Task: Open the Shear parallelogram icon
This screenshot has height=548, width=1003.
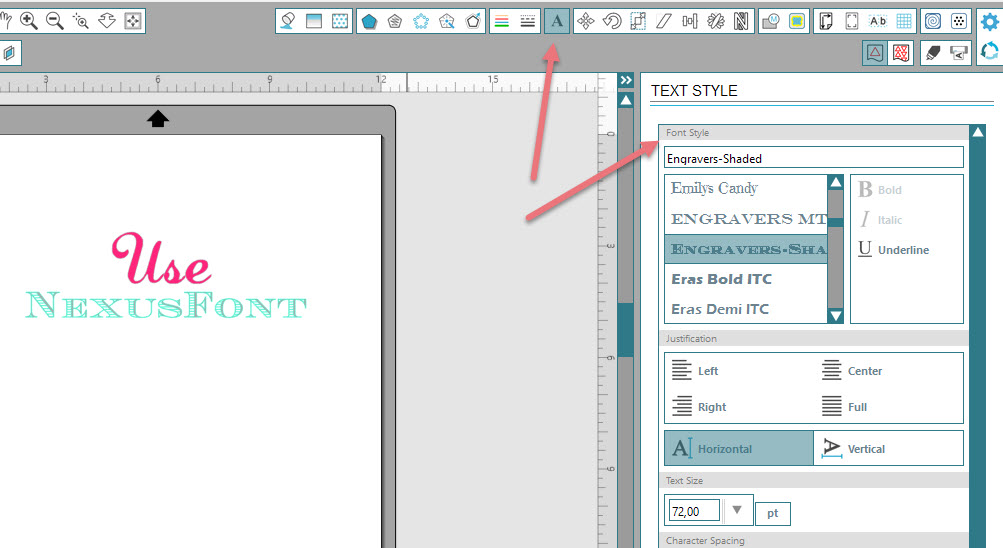Action: click(x=664, y=21)
